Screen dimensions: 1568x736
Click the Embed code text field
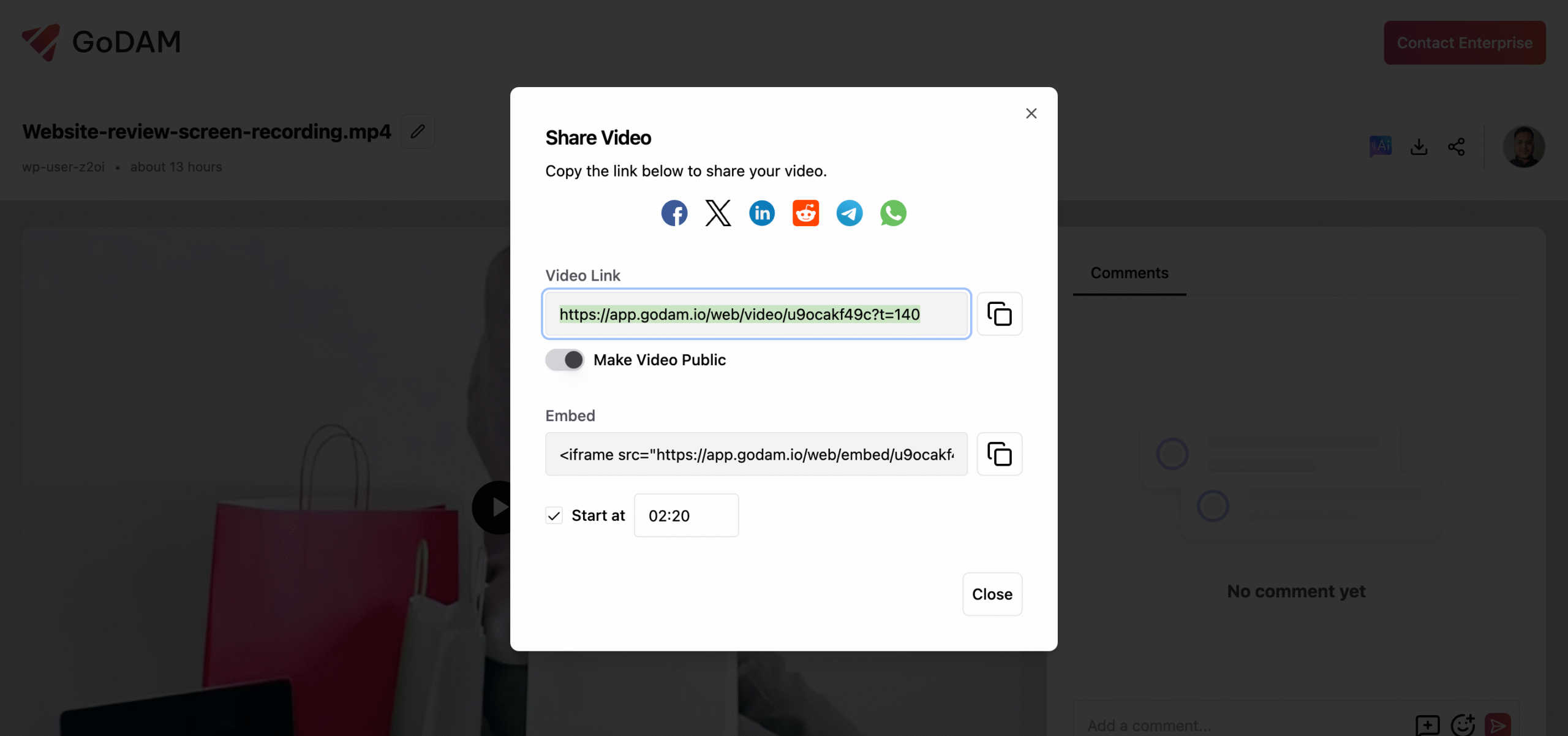(756, 454)
